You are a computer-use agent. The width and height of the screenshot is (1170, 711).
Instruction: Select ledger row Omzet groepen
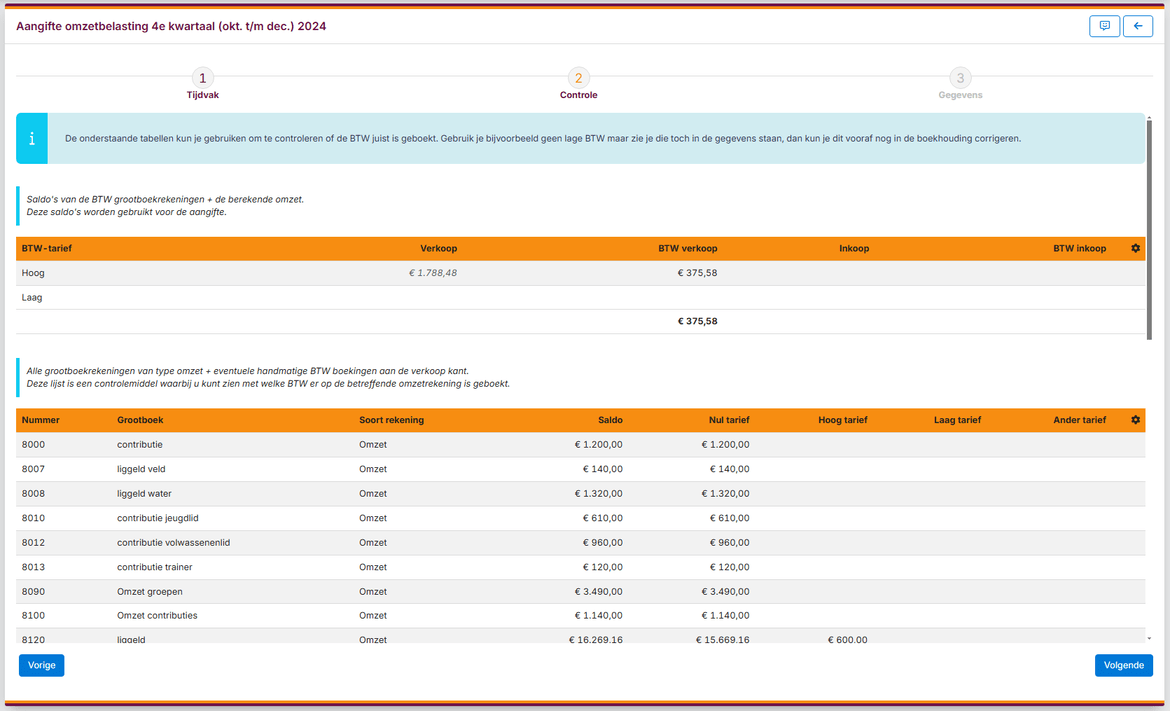[581, 592]
